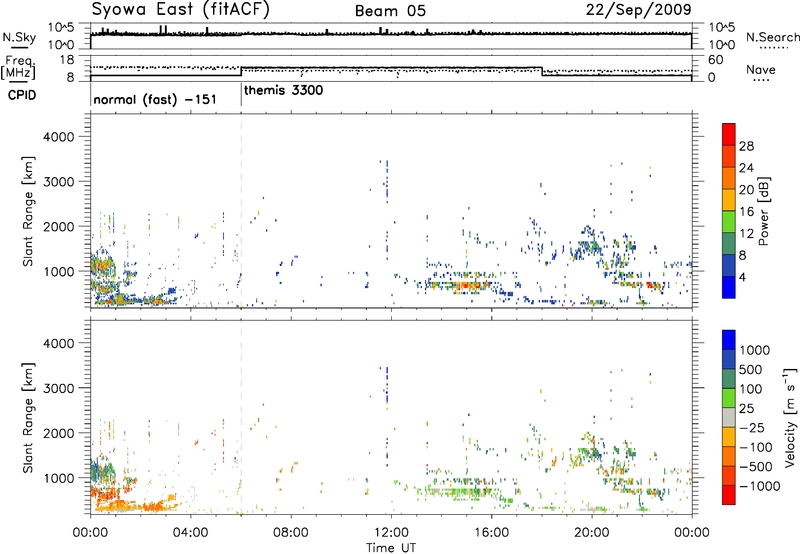Image resolution: width=800 pixels, height=554 pixels.
Task: Click velocity panel 'Slant Range [km]' label
Action: [x=28, y=418]
